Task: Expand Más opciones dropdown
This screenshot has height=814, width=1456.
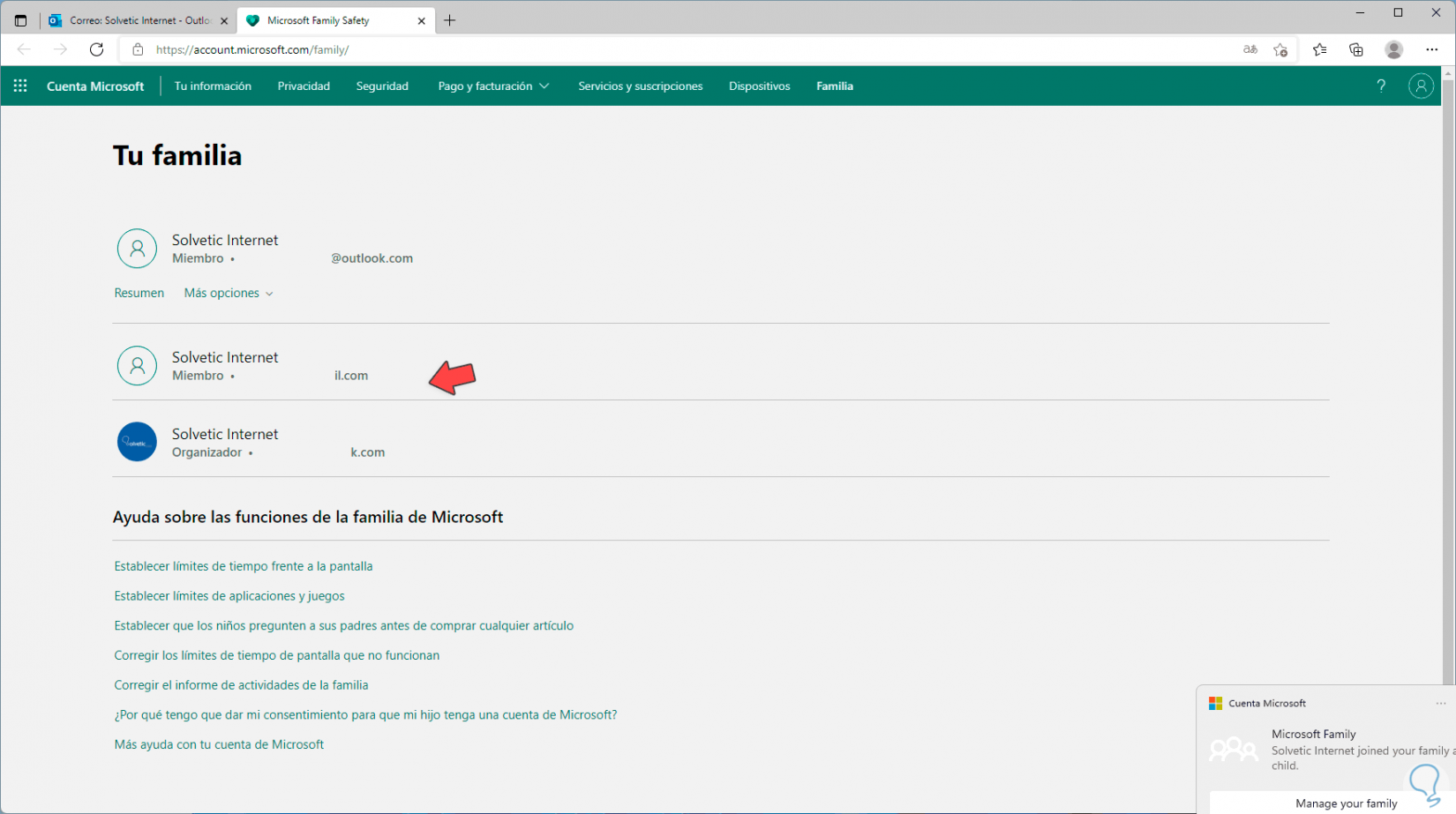Action: (x=229, y=293)
